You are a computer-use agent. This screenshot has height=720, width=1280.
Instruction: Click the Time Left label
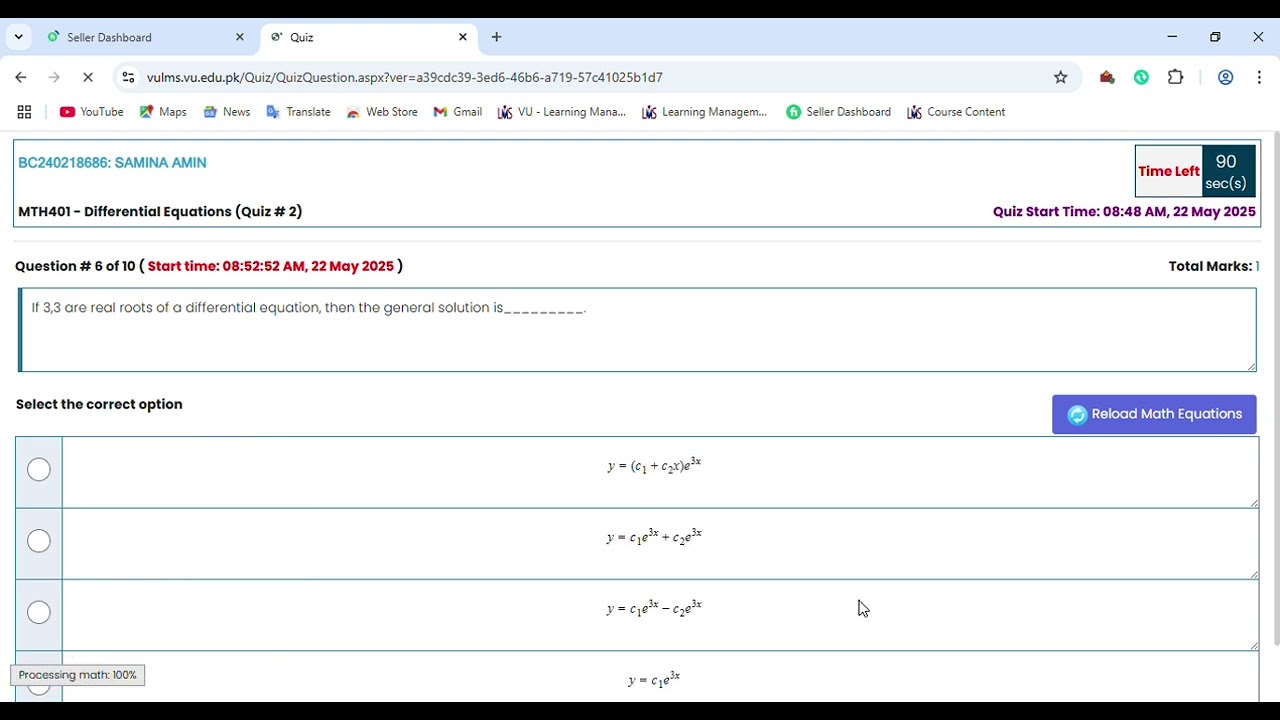pos(1168,171)
